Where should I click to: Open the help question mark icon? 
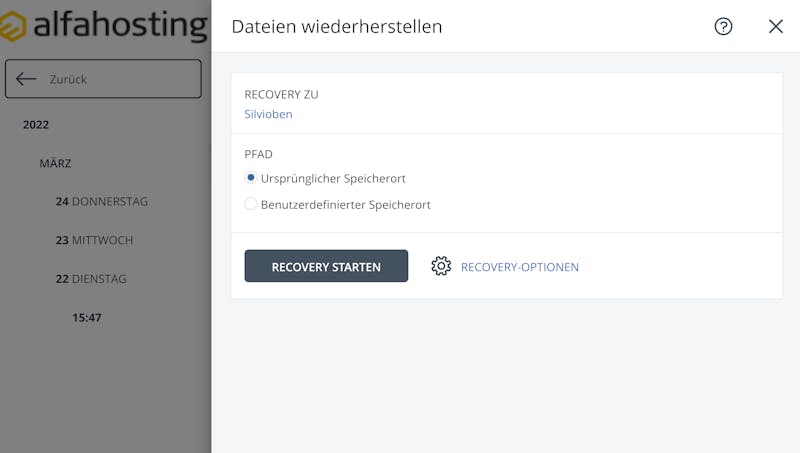[x=723, y=27]
